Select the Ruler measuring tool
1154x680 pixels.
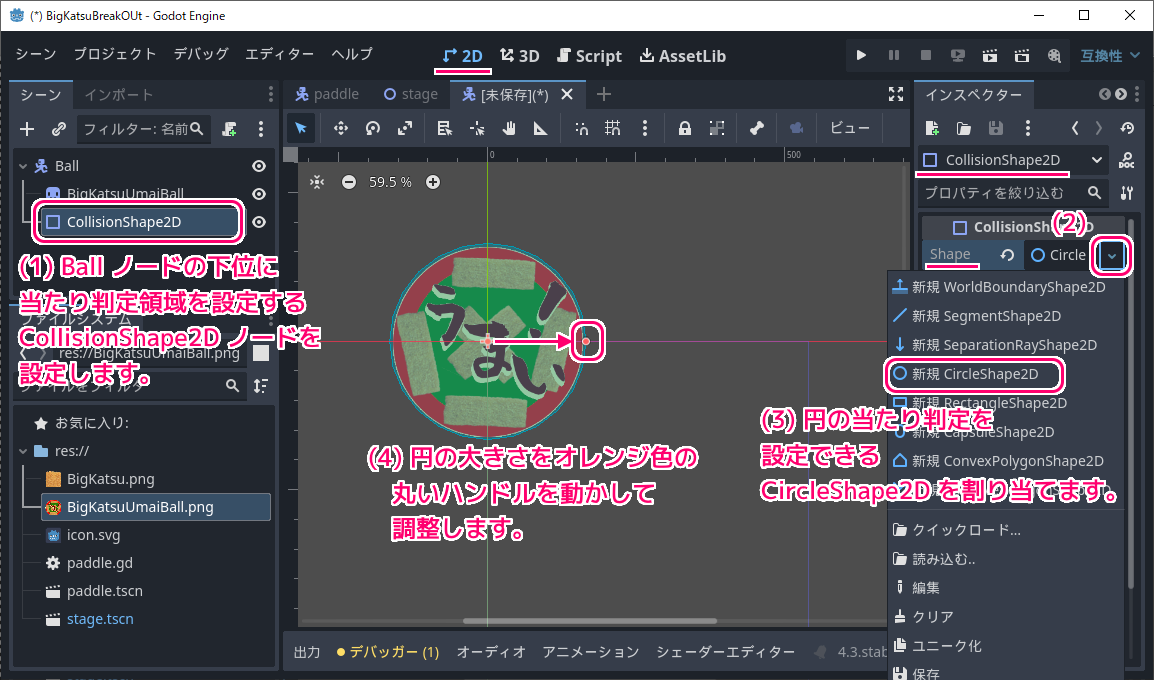click(x=541, y=128)
